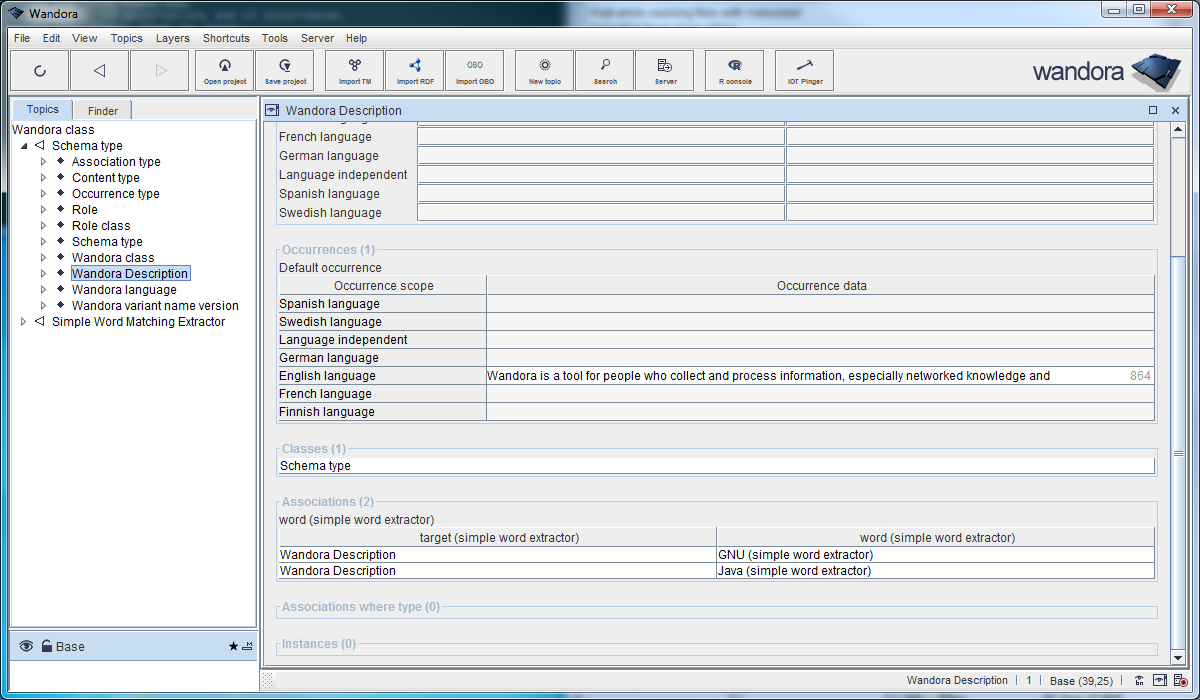Screen dimensions: 1200x700
Task: Click the Import OBO toolbar icon
Action: click(x=474, y=71)
